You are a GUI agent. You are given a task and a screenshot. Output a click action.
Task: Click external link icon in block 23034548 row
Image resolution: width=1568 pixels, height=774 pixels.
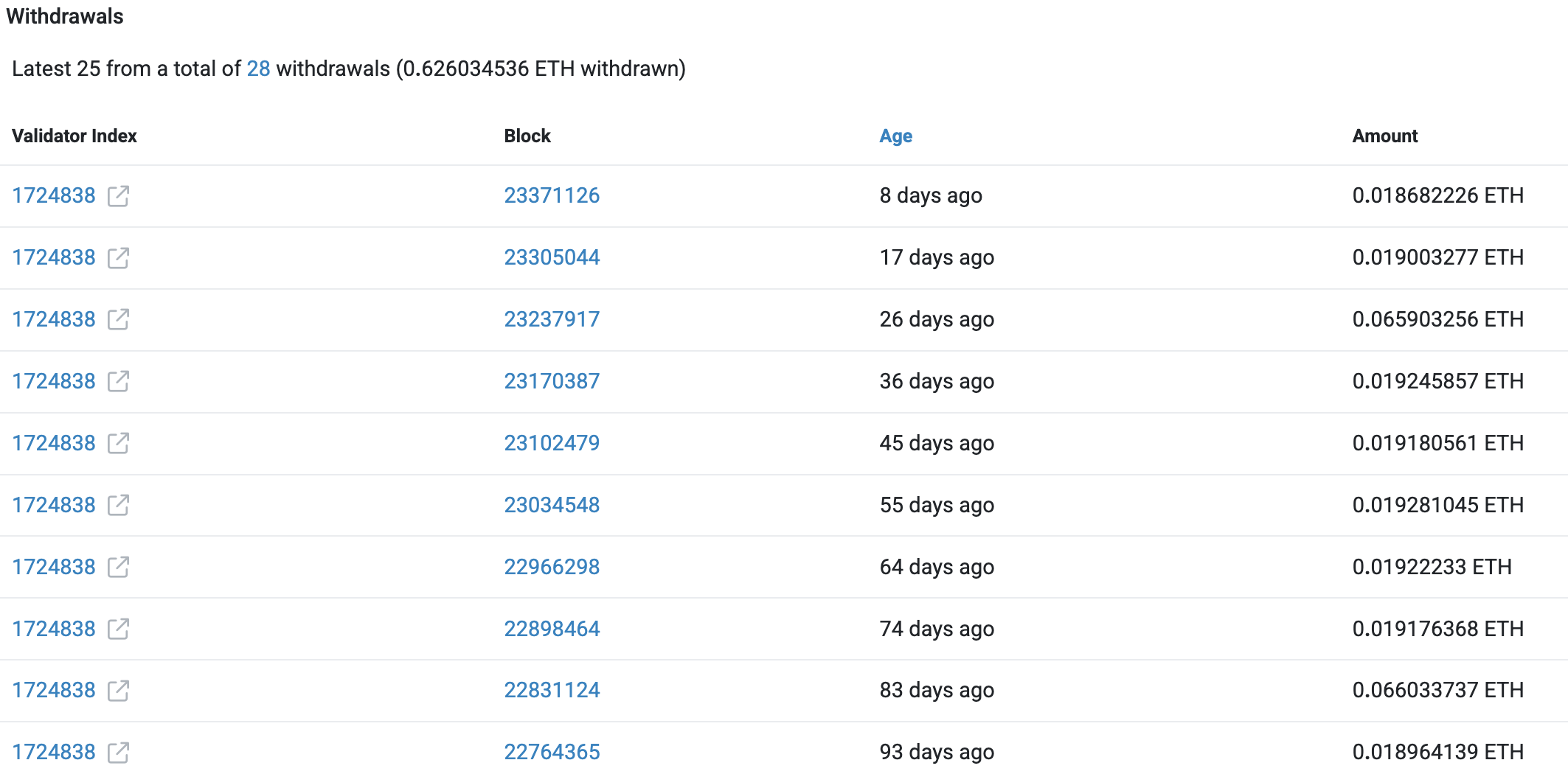[x=118, y=506]
